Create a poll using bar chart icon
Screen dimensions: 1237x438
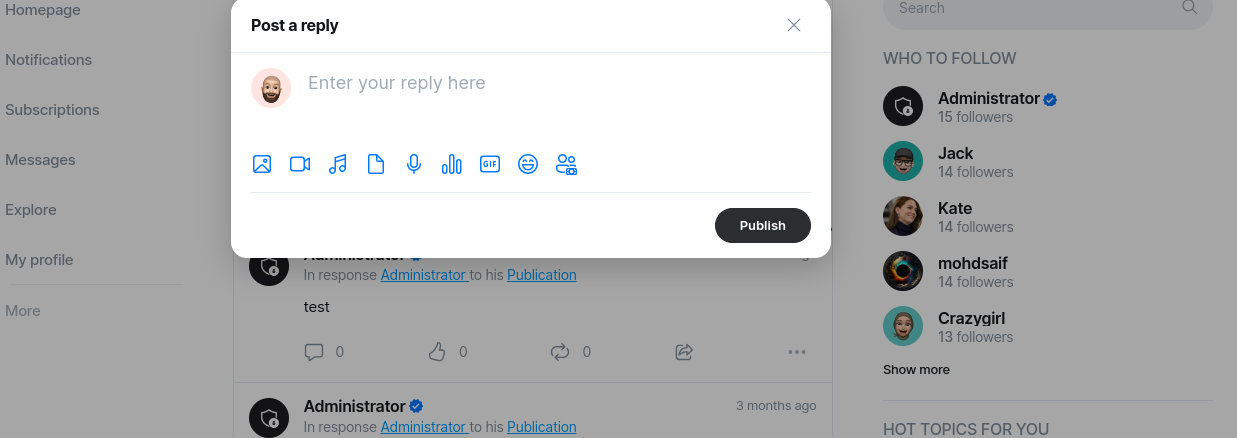(x=452, y=164)
